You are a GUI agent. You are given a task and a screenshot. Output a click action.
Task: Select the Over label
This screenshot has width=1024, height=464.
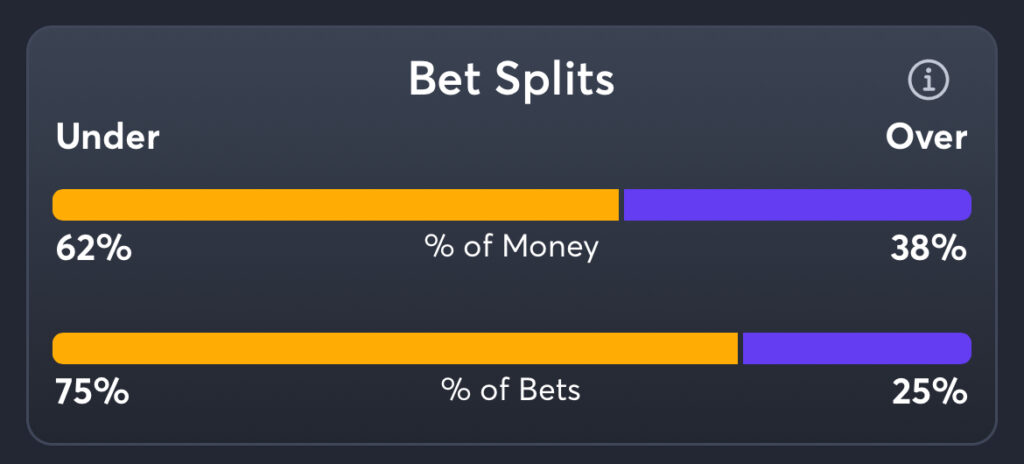click(926, 137)
